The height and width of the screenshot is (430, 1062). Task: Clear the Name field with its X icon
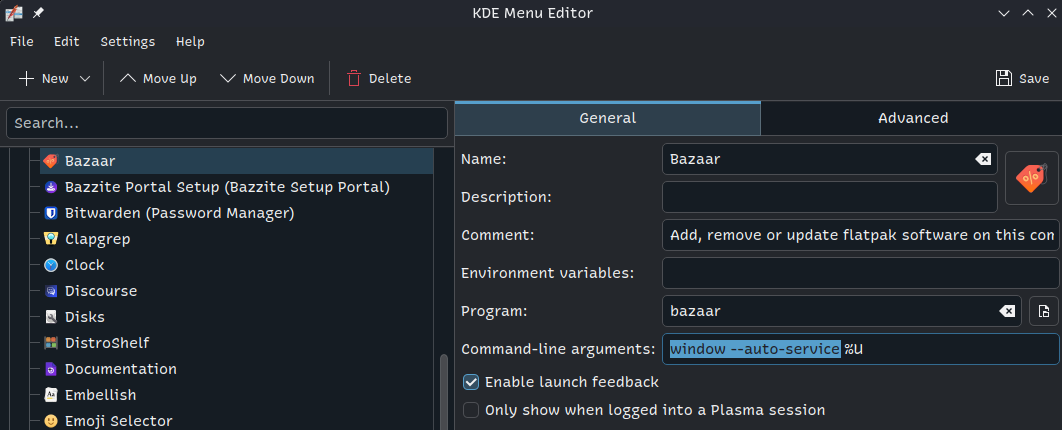point(983,159)
